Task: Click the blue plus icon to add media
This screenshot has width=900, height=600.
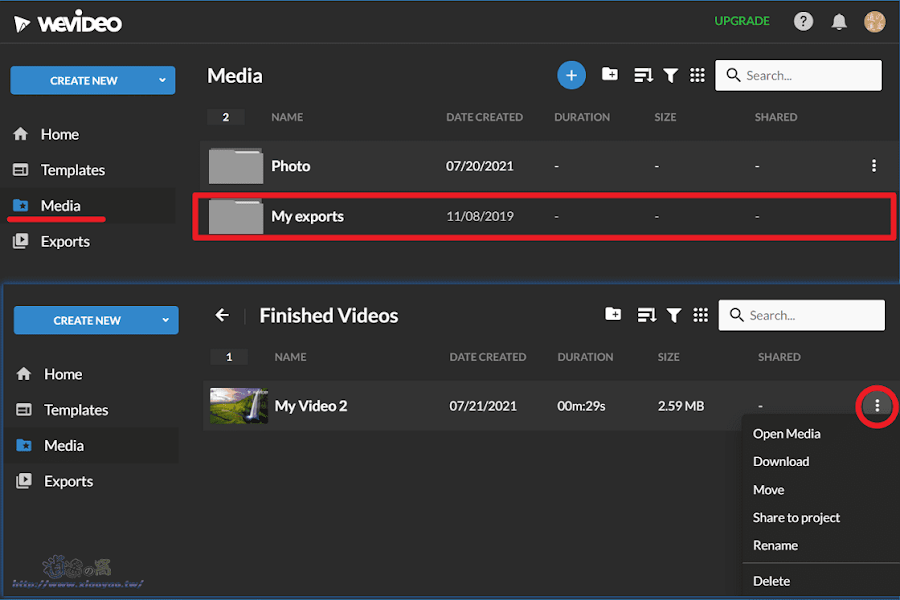Action: tap(571, 75)
